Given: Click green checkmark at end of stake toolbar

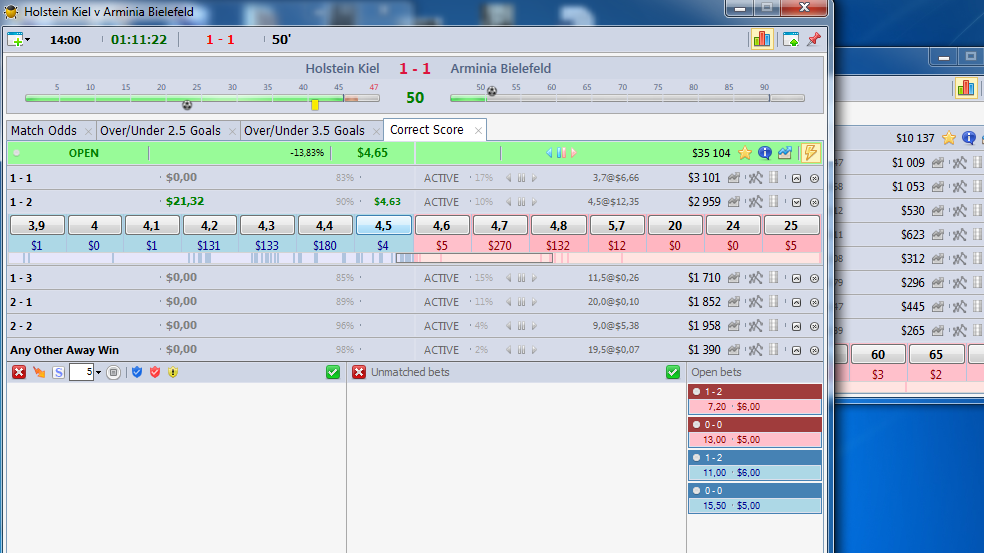Looking at the screenshot, I should 333,372.
